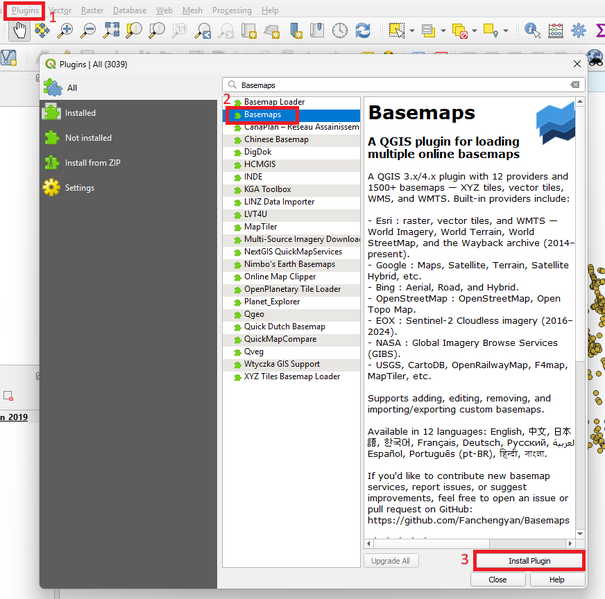Expand Select by Value dropdown arrow
The height and width of the screenshot is (599, 605).
pos(443,30)
